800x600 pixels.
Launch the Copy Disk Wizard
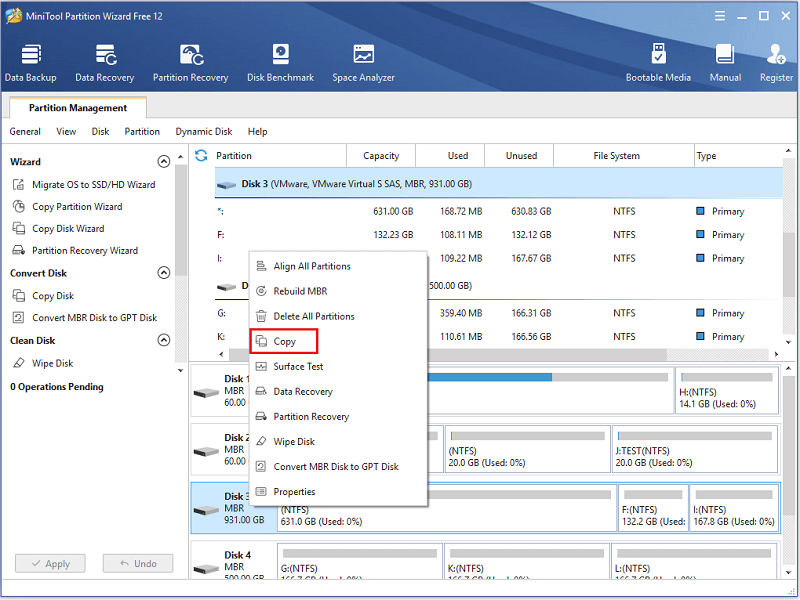(58, 228)
